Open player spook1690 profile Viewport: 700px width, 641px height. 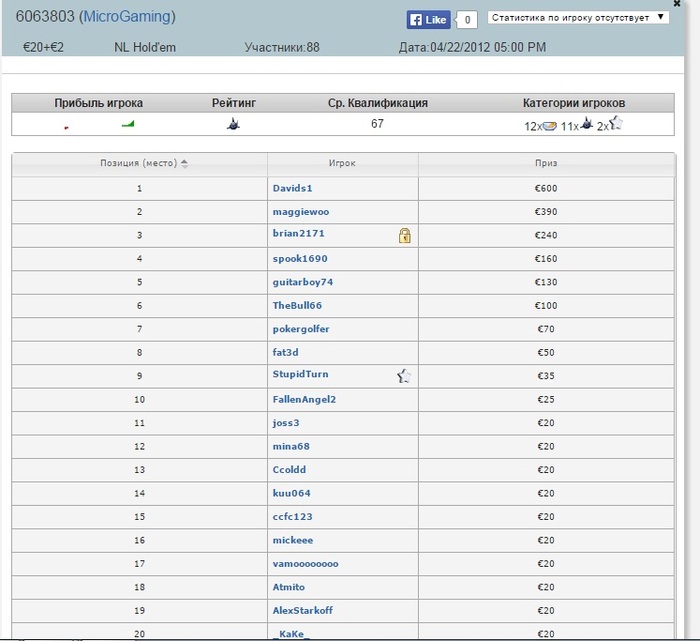(300, 259)
